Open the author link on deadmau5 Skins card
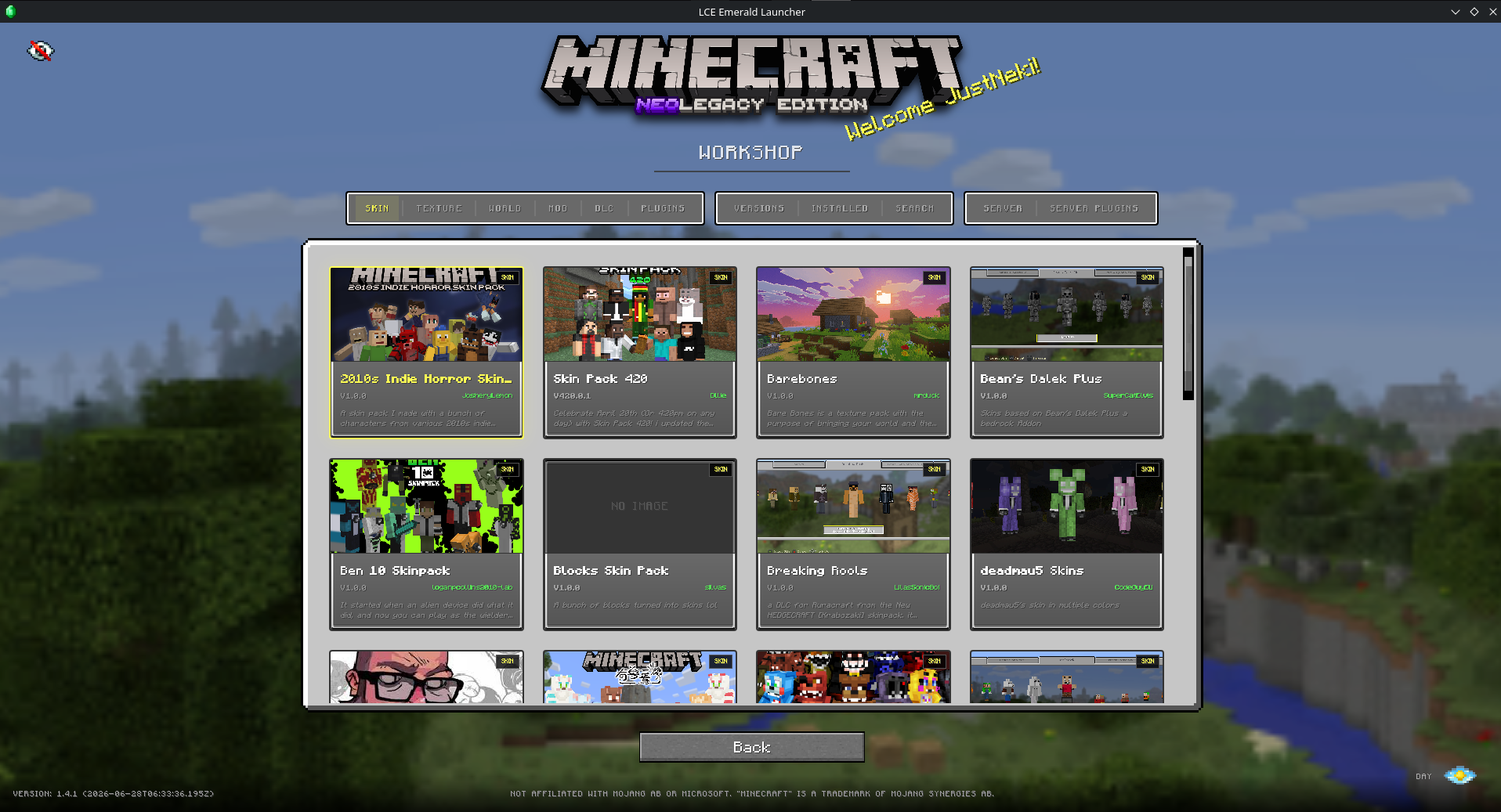Viewport: 1501px width, 812px height. click(1134, 587)
